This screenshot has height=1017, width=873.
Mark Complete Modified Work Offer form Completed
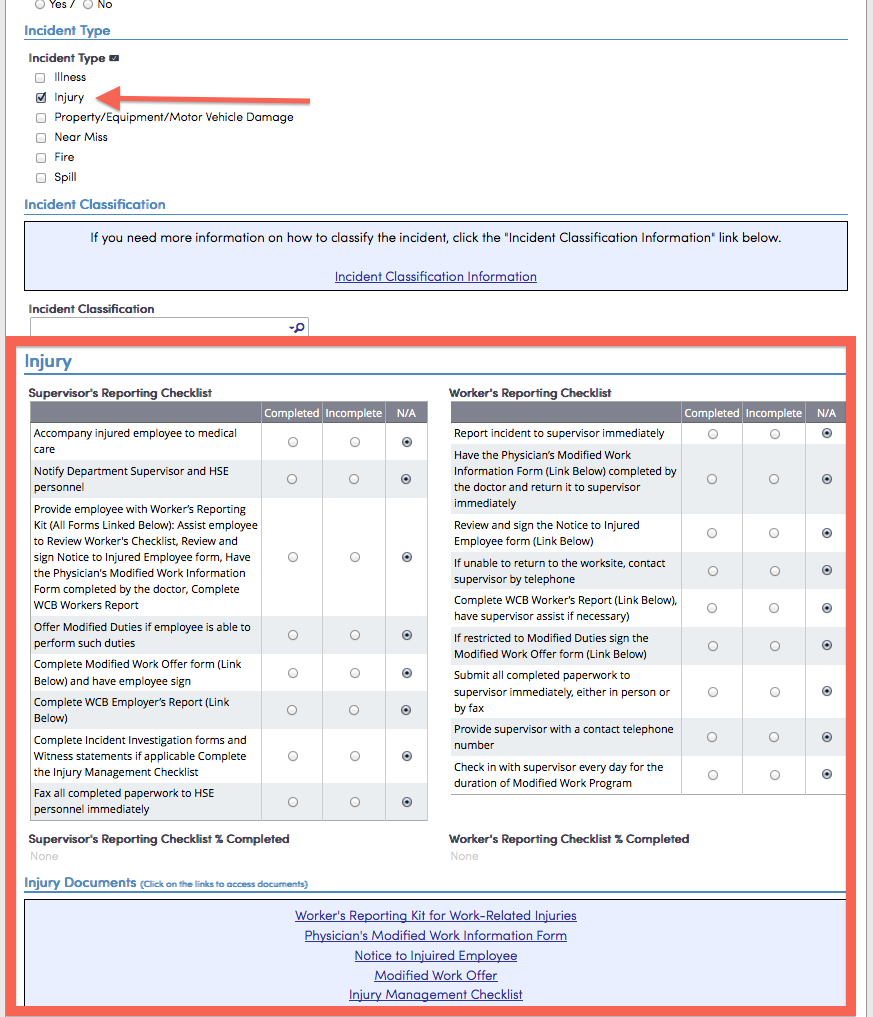293,673
